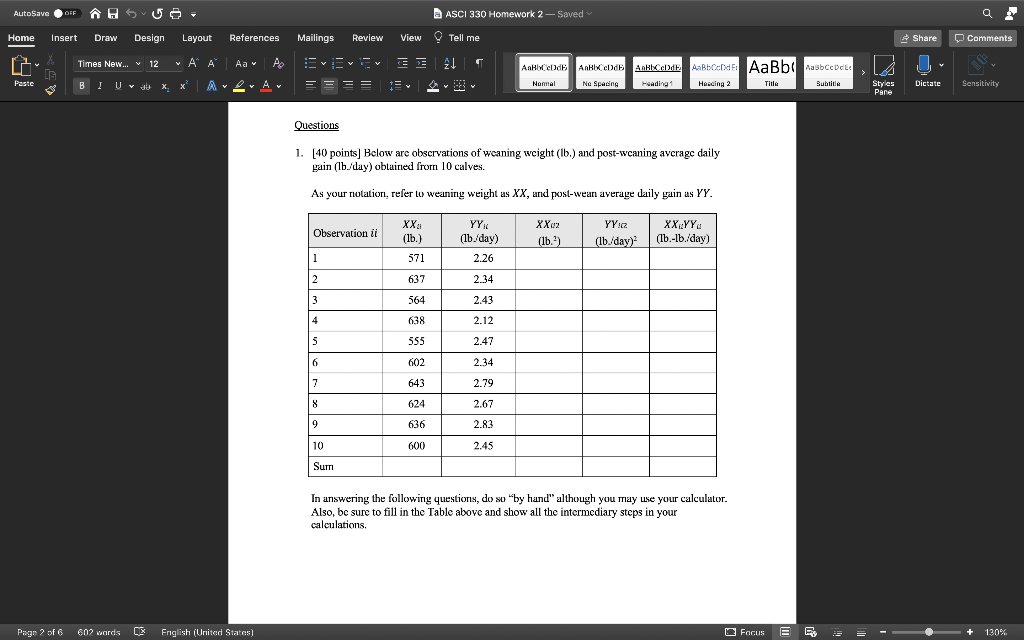This screenshot has height=640, width=1024.
Task: Apply yellow text highlight
Action: point(238,85)
